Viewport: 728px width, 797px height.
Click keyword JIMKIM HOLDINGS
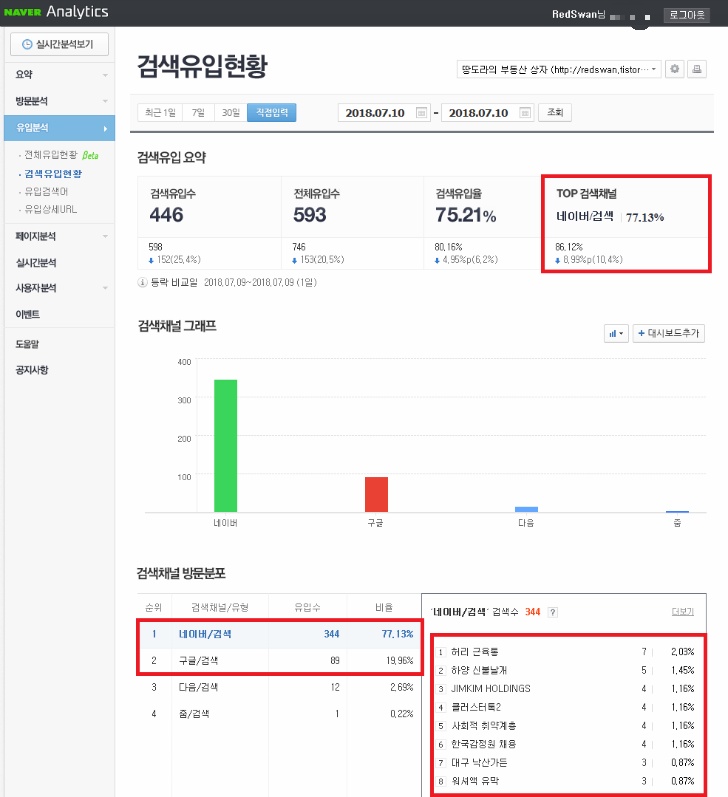click(491, 689)
